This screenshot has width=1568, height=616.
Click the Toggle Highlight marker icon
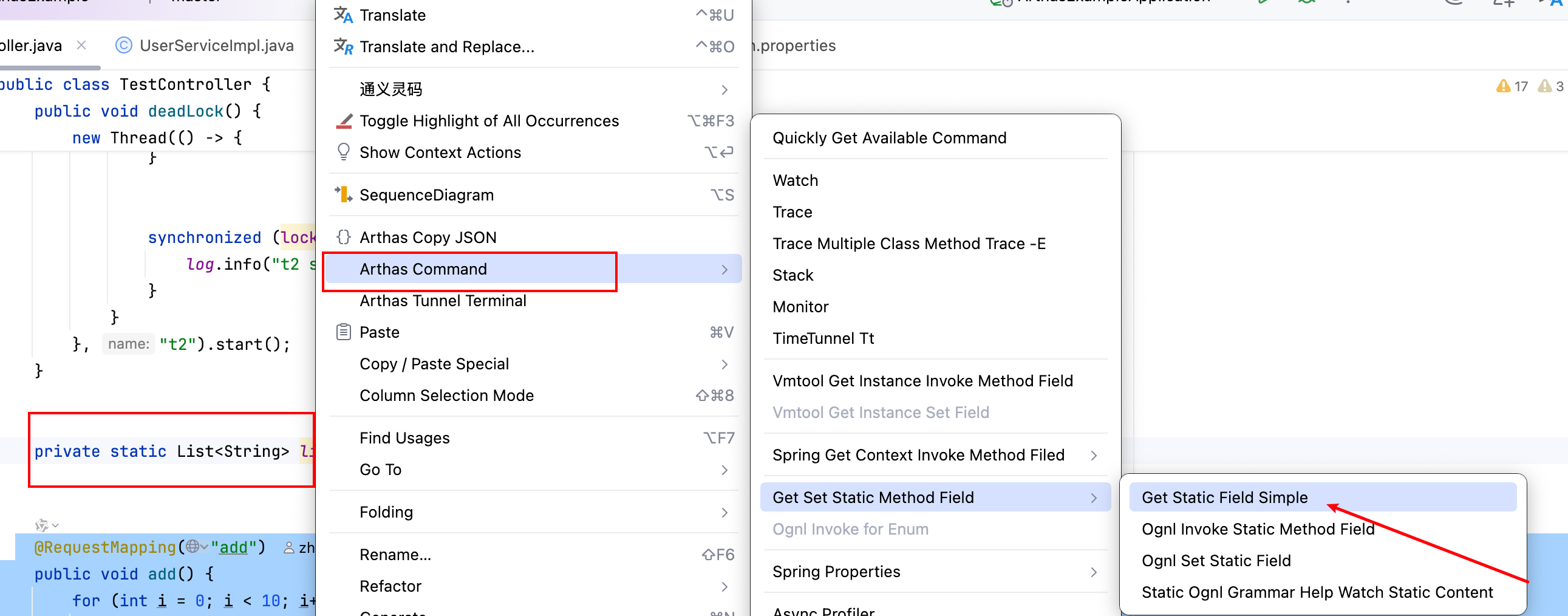(343, 121)
